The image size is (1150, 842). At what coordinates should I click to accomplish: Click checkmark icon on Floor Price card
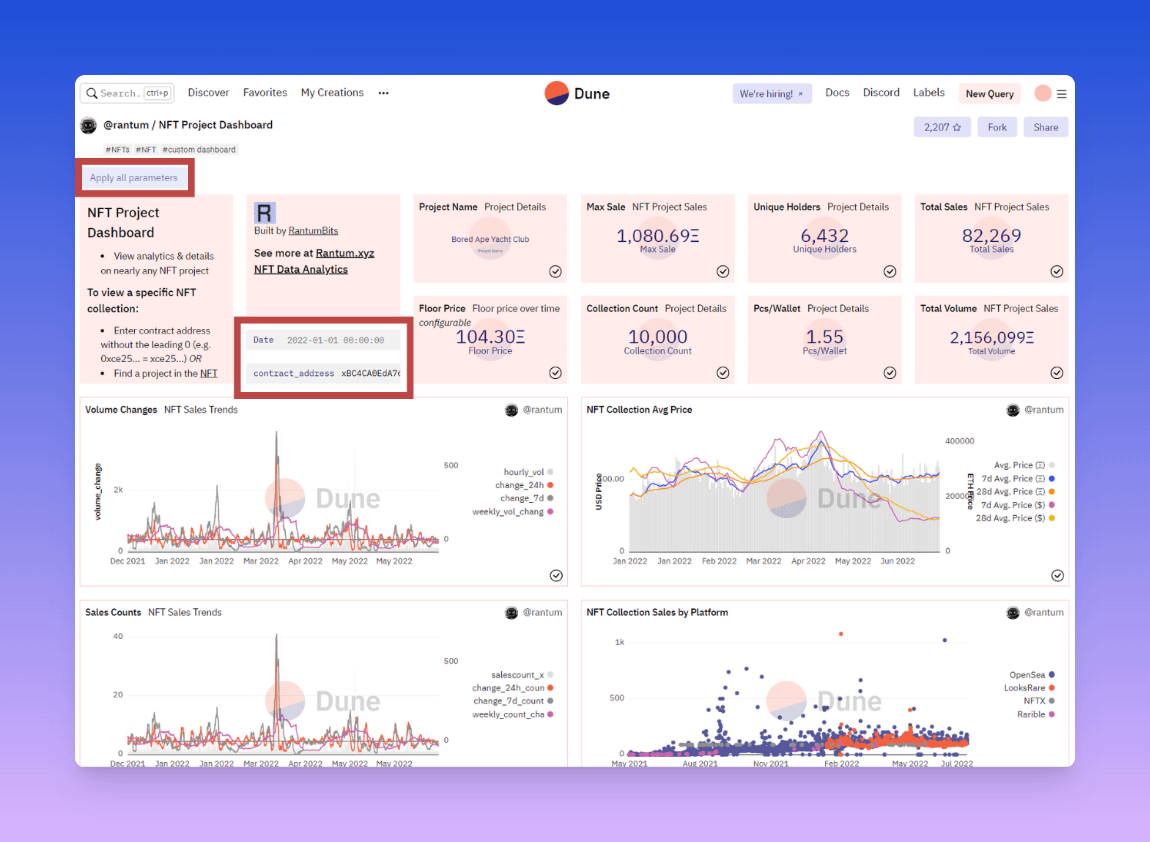(555, 373)
